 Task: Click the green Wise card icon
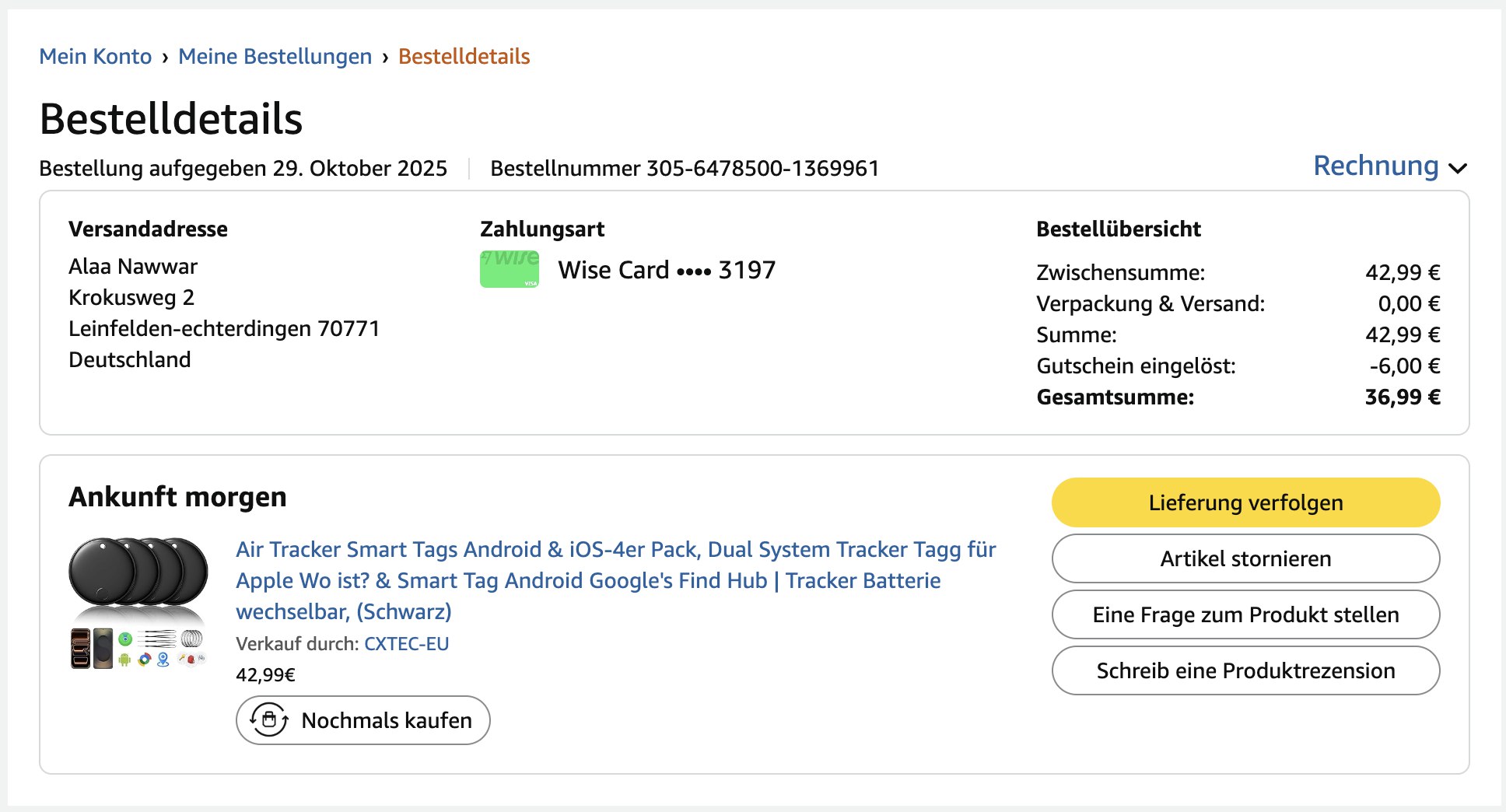coord(510,269)
